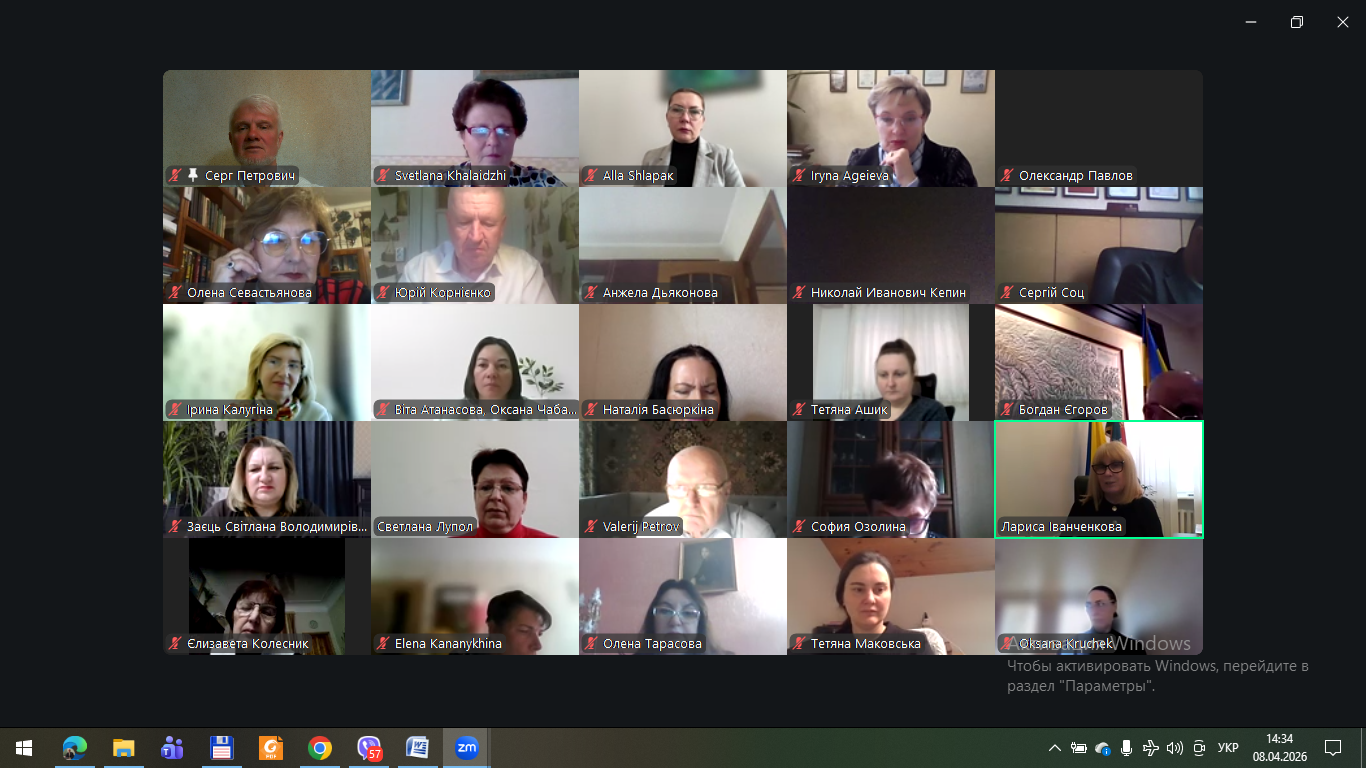Select Олександр Павлов's blank video tile

[x=1098, y=125]
